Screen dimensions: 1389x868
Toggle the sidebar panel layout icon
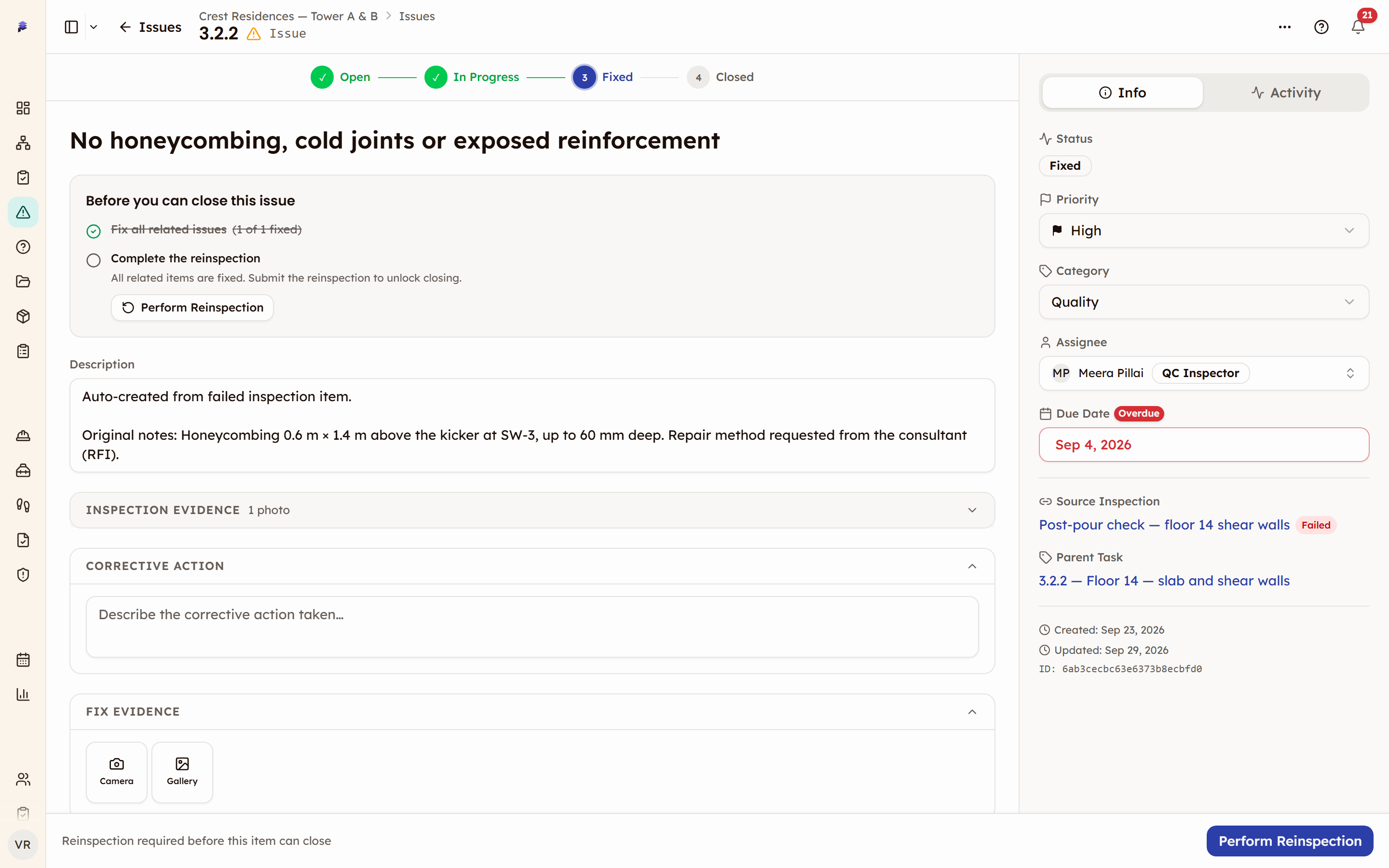71,27
